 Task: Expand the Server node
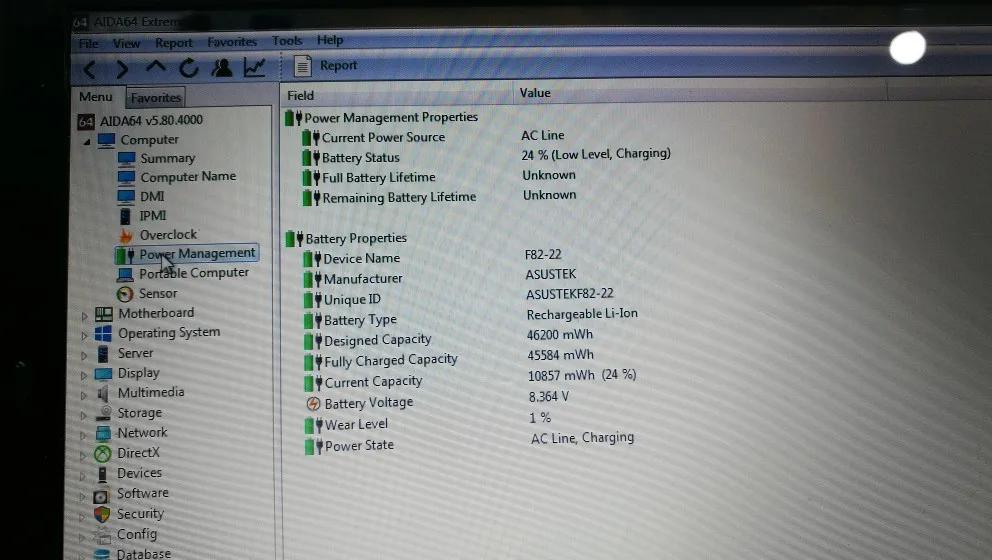pos(84,356)
